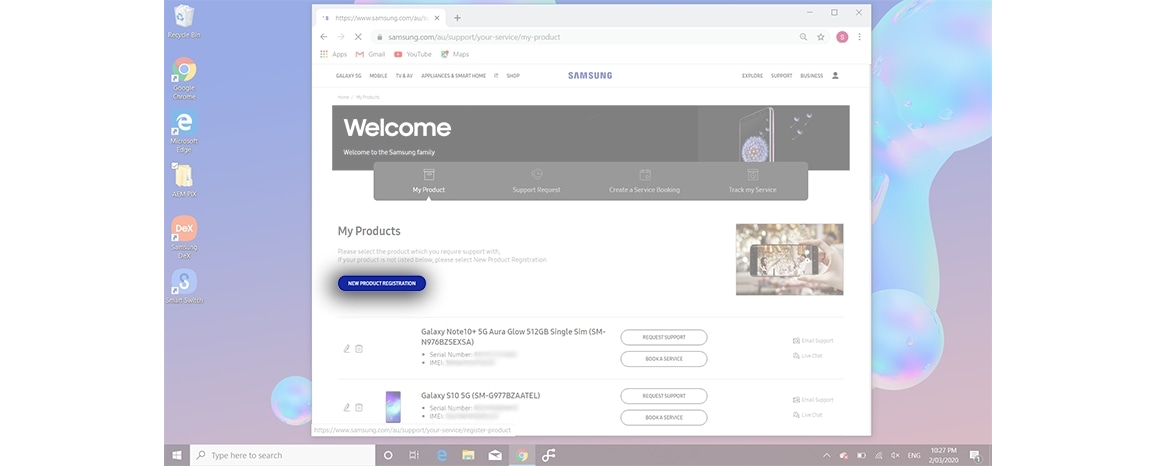
Task: Open the YouTube bookmark
Action: click(413, 54)
